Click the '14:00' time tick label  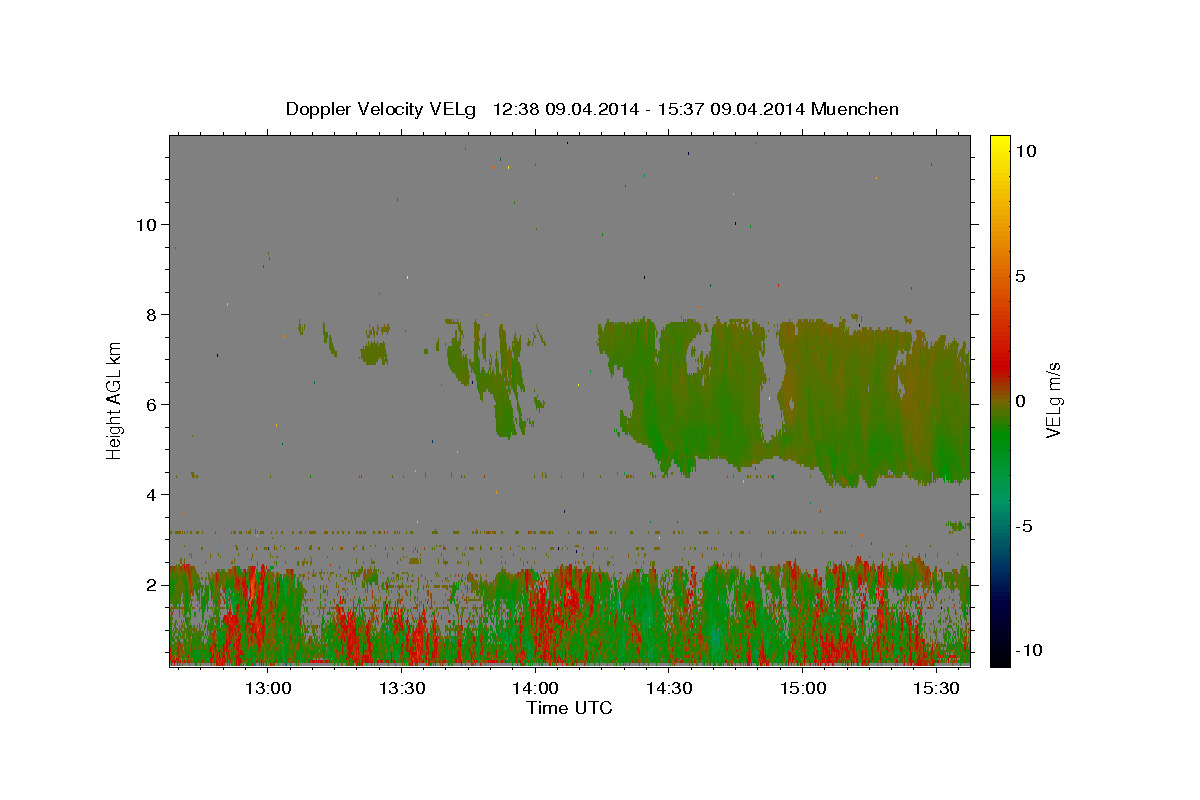pos(535,688)
